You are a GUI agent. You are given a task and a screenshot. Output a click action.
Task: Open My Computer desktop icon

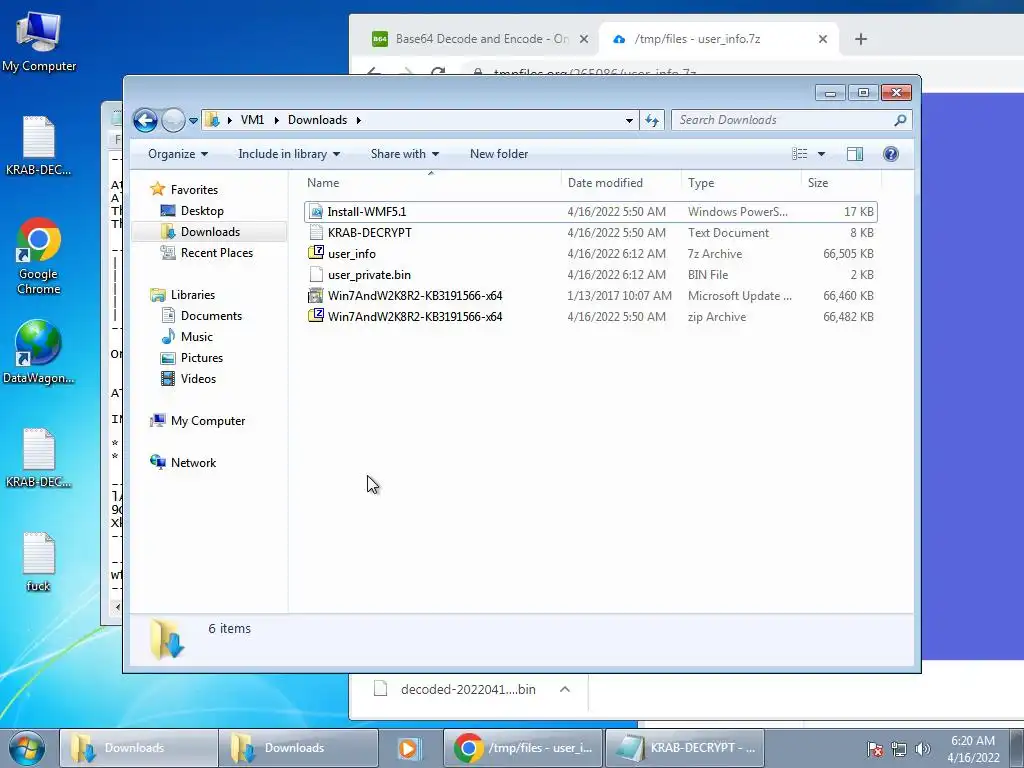tap(39, 40)
